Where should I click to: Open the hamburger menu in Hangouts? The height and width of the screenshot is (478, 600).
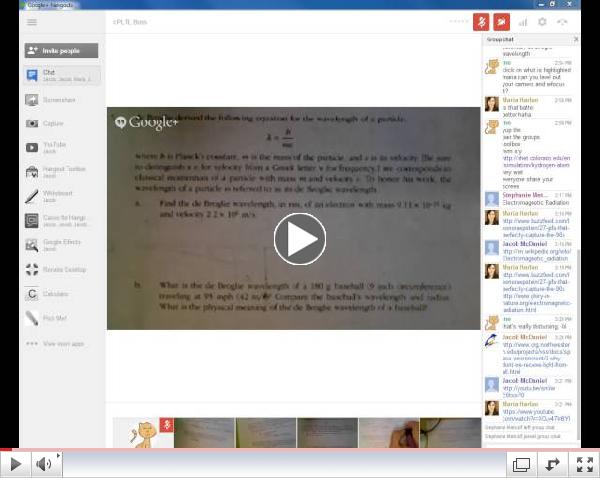pos(33,21)
